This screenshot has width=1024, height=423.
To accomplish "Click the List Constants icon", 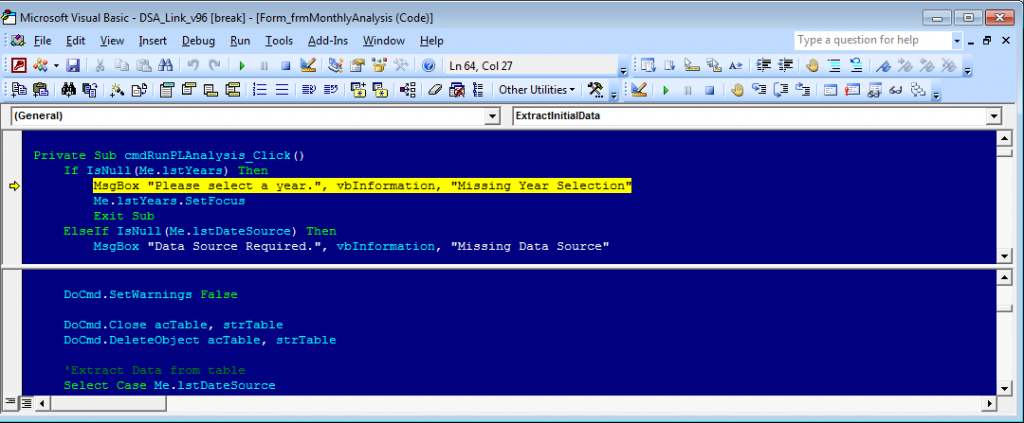I will click(669, 65).
